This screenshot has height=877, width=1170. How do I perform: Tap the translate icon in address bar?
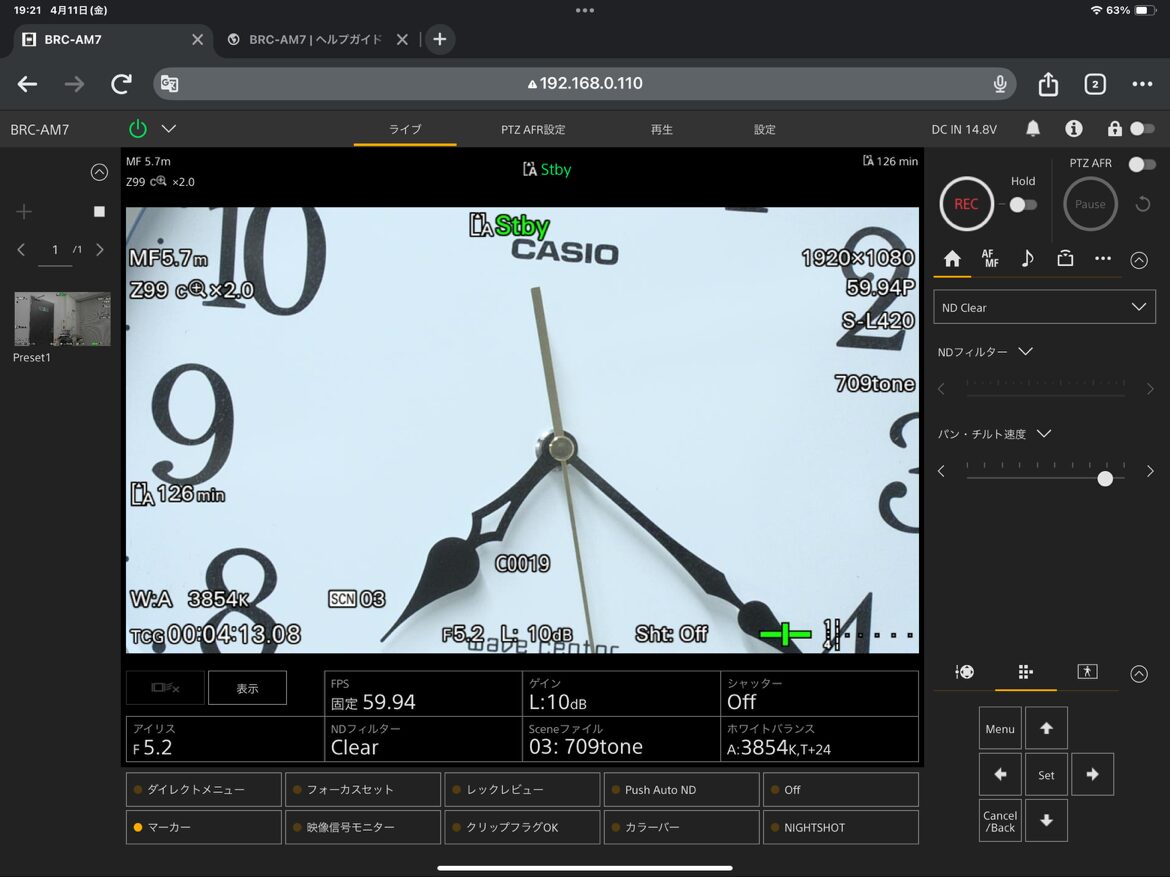[x=169, y=84]
